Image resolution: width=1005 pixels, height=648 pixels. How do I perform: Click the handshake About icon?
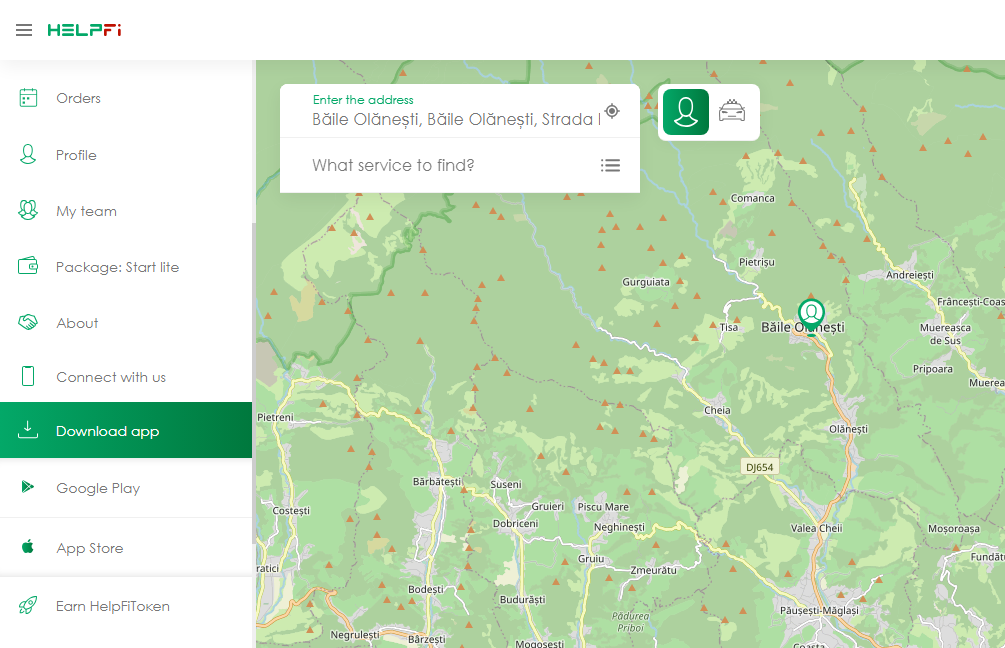[x=28, y=323]
